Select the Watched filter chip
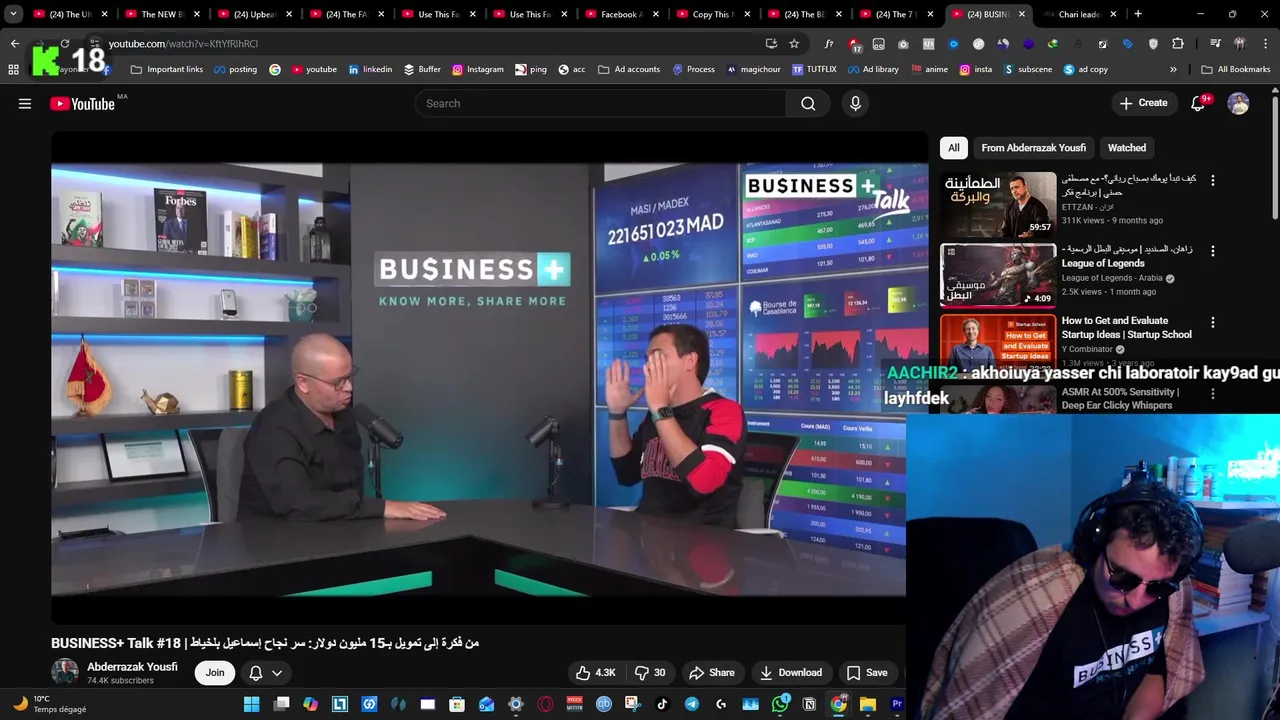This screenshot has height=720, width=1280. pos(1126,148)
